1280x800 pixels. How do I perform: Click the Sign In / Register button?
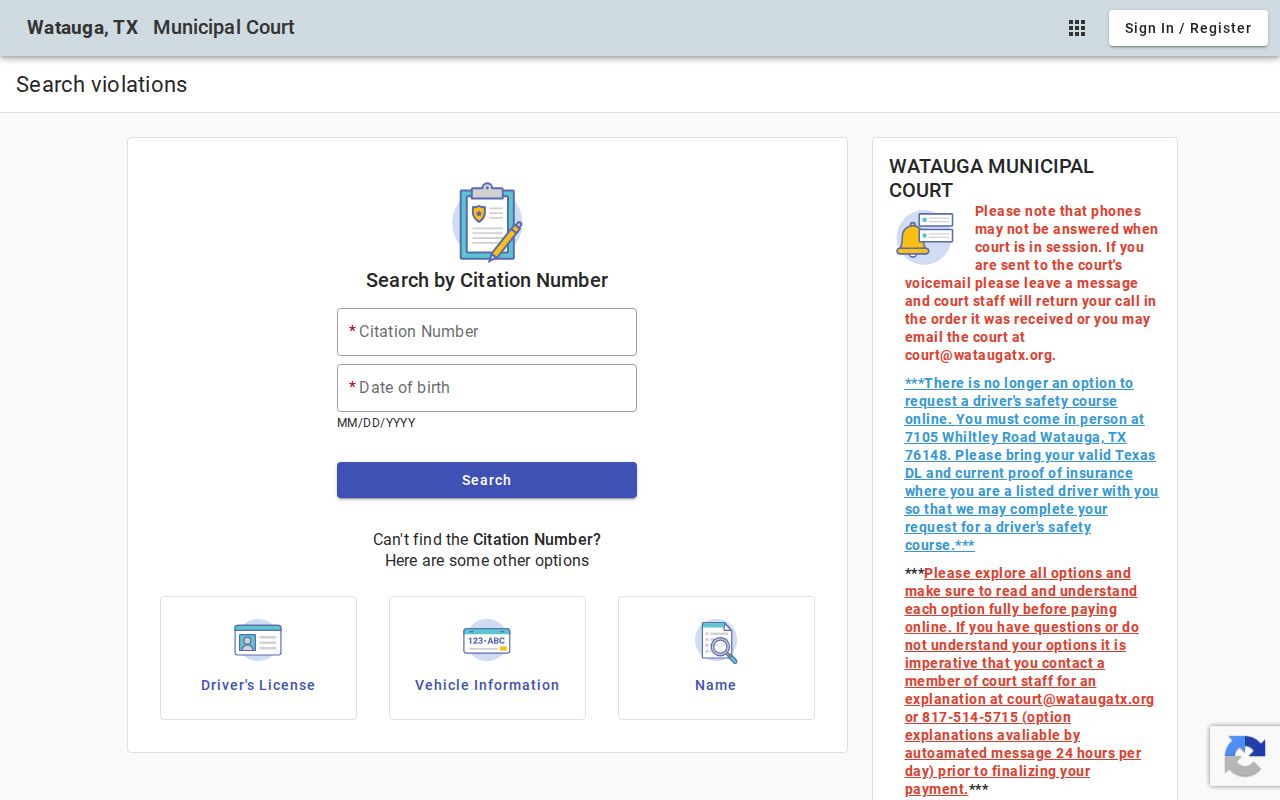tap(1188, 28)
